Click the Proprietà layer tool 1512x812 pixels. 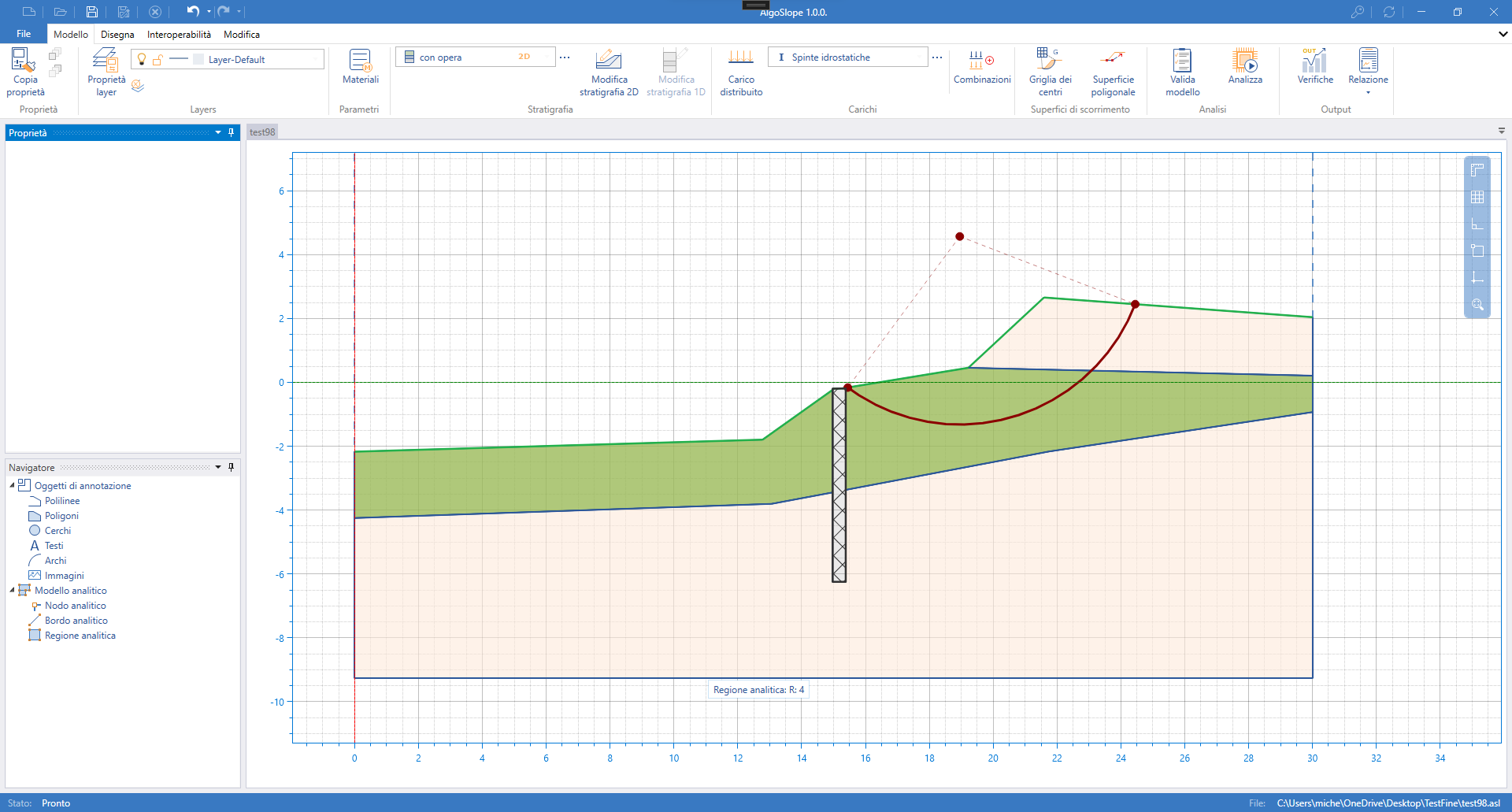(106, 72)
